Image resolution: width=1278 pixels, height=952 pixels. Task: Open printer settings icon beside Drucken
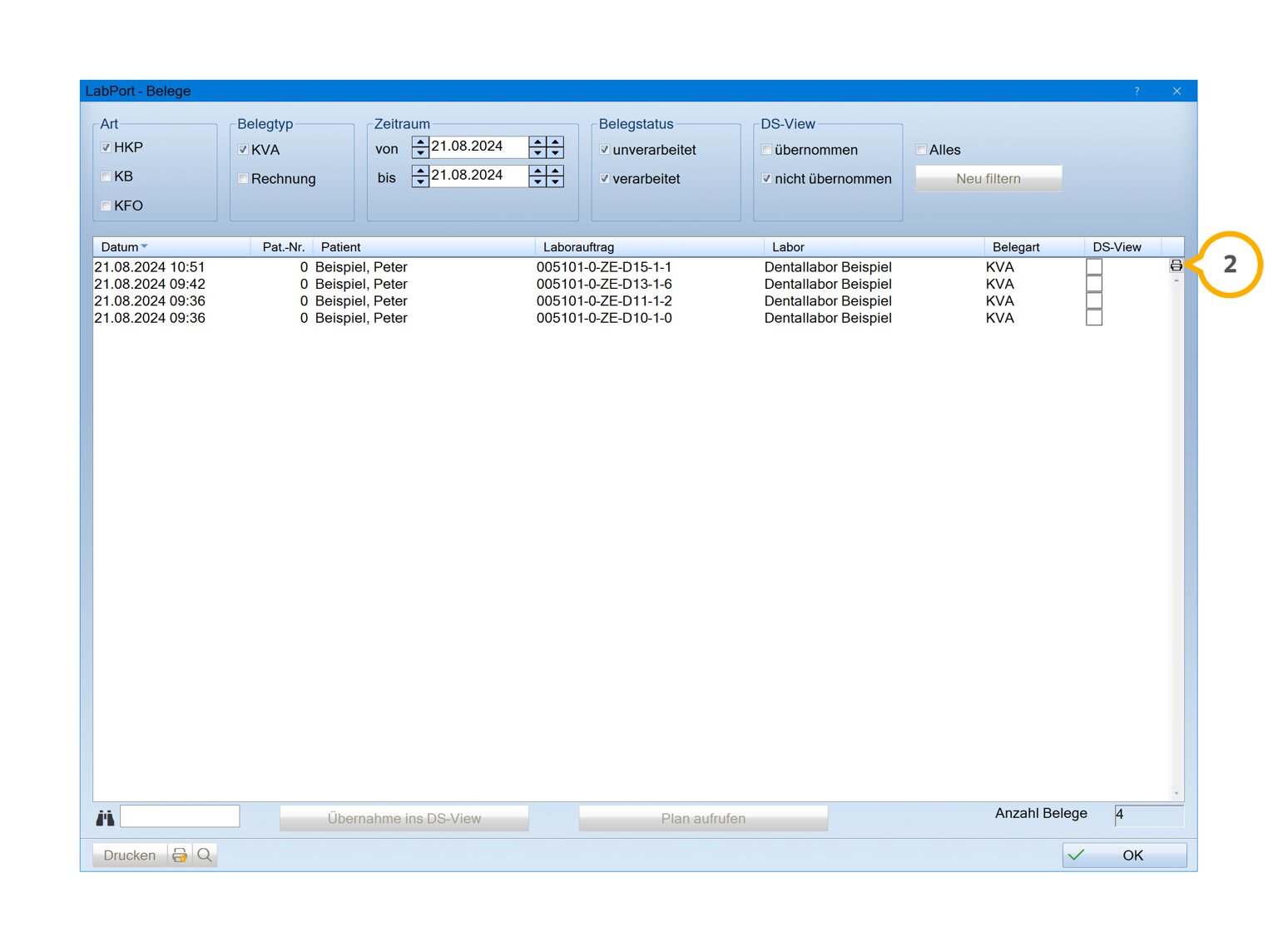[180, 855]
